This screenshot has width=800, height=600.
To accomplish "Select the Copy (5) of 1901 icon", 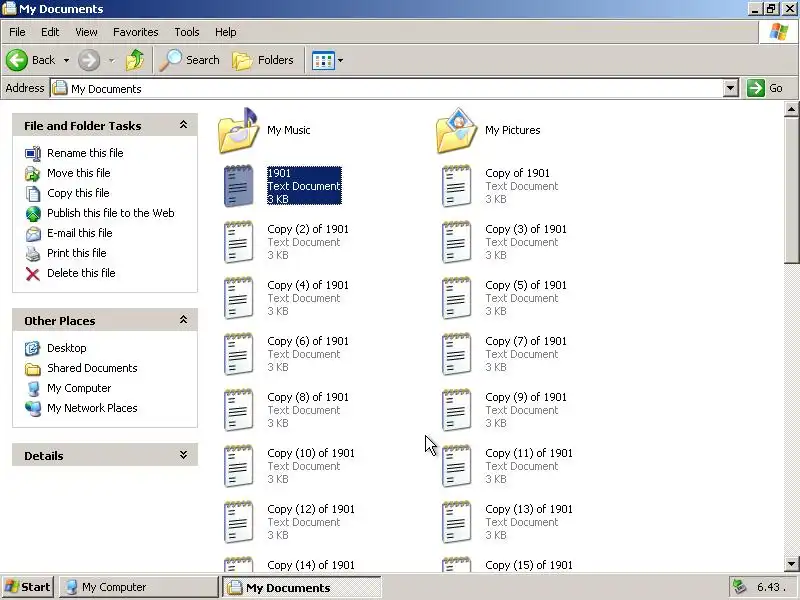I will tap(456, 298).
